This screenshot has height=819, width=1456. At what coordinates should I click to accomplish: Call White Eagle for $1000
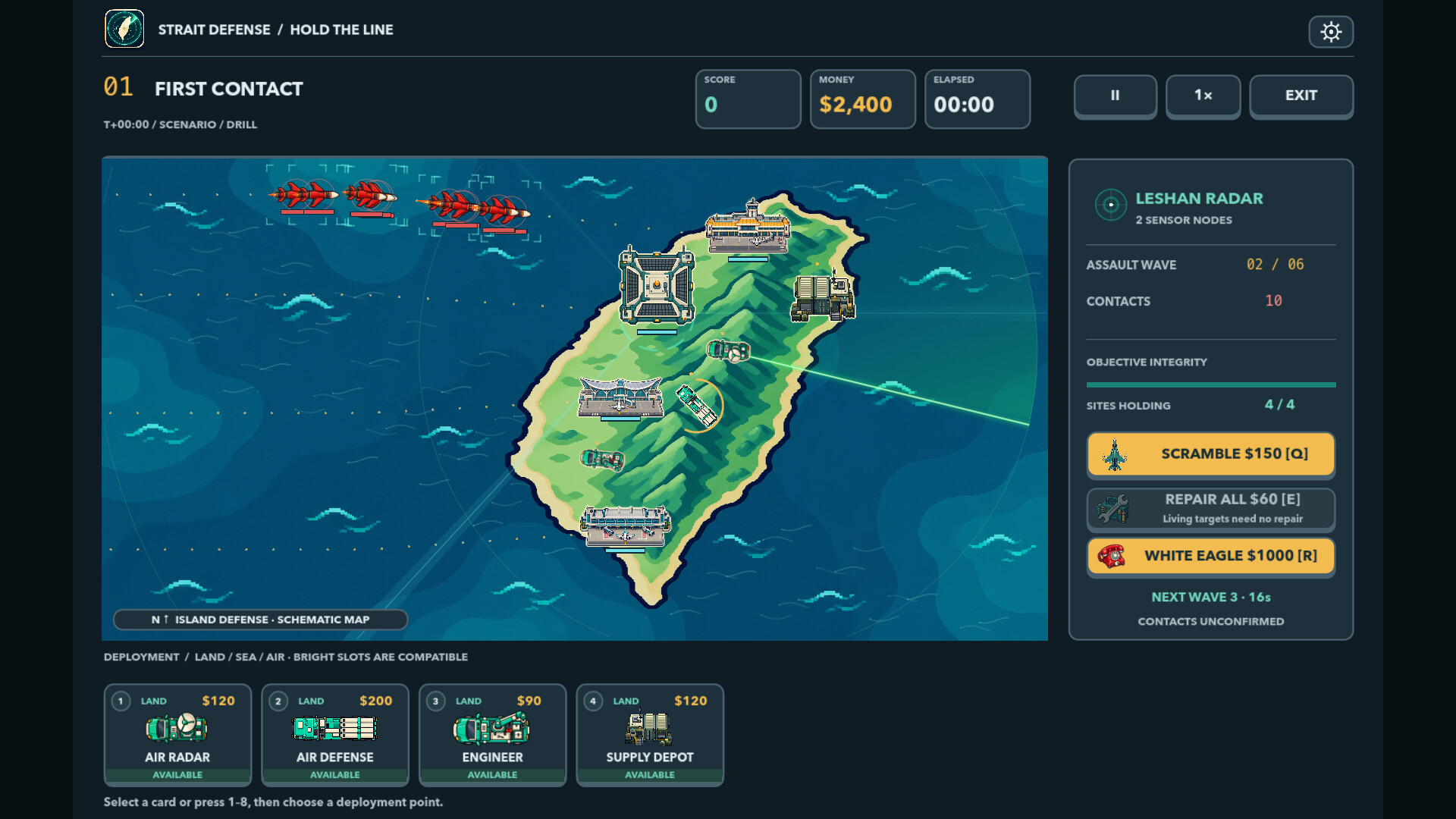tap(1211, 556)
